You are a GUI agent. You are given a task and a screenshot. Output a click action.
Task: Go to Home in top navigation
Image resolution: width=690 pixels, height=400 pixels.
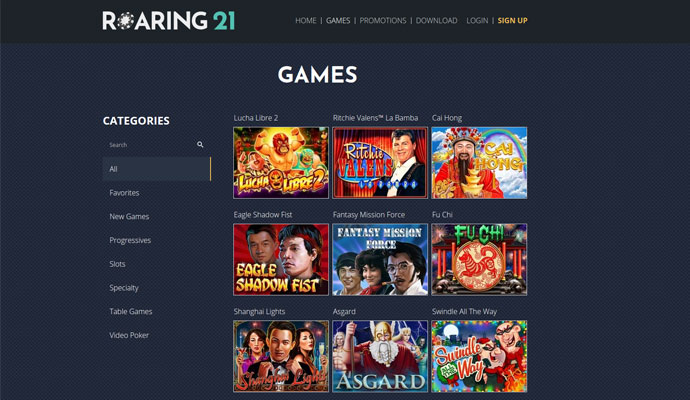[306, 21]
